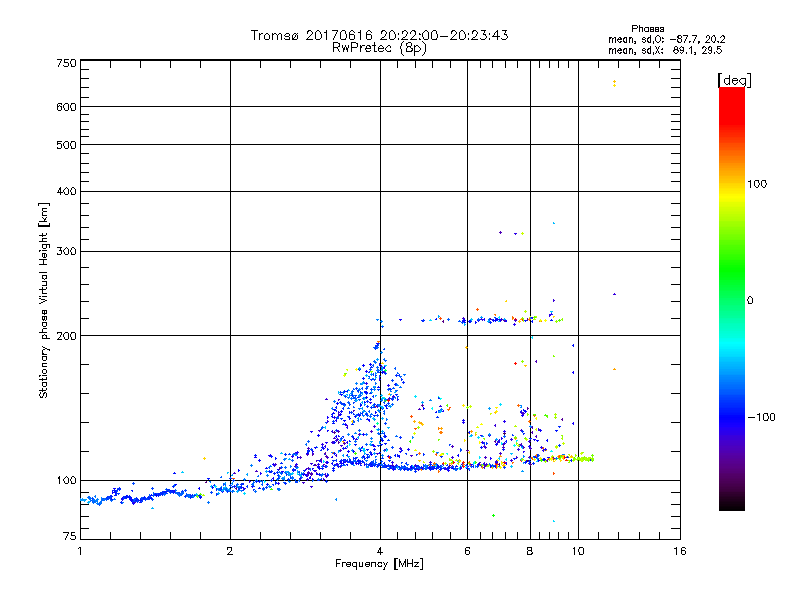The width and height of the screenshot is (800, 600).
Task: Click the 'mean, sd,O: -87.7, 20.2' statistics line
Action: (x=666, y=39)
